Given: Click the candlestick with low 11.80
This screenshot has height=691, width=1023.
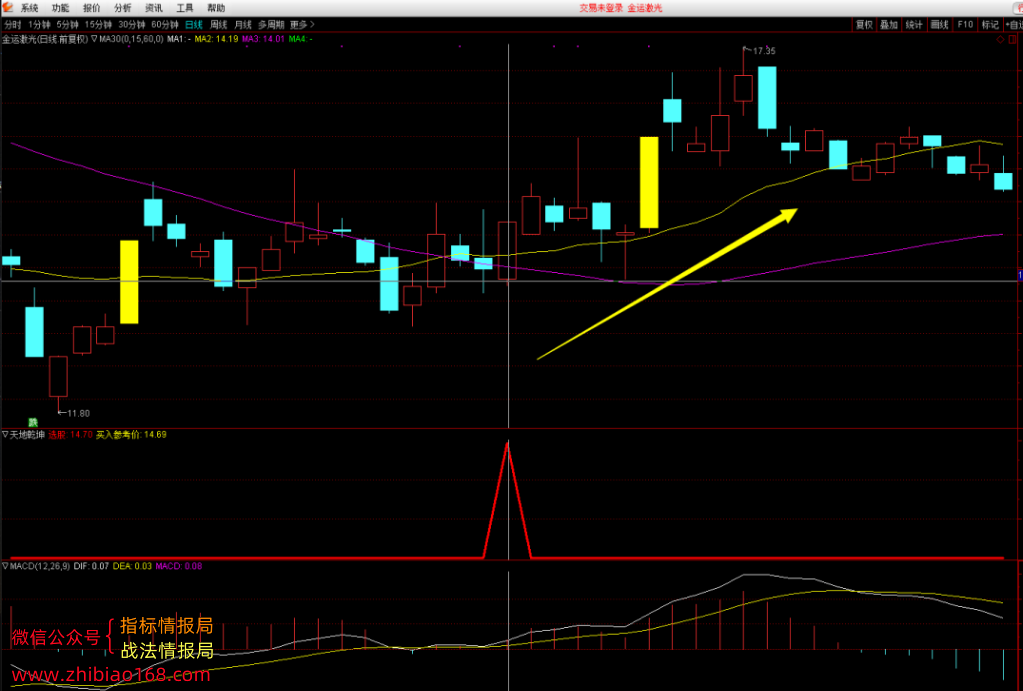Looking at the screenshot, I should click(x=58, y=376).
